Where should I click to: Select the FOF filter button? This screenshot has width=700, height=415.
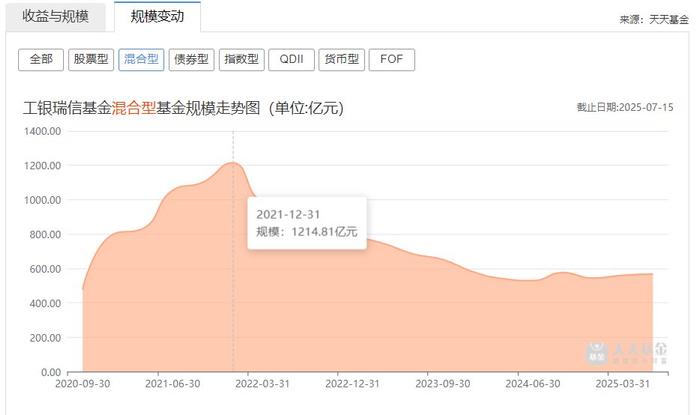pyautogui.click(x=392, y=59)
